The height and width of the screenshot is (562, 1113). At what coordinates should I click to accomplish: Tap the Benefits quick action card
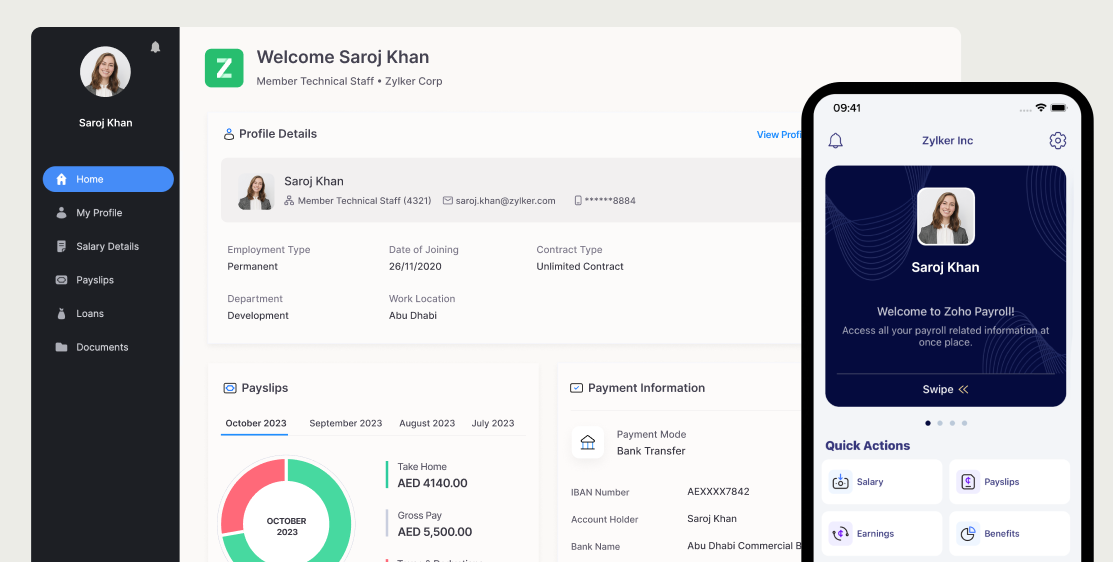point(1009,534)
